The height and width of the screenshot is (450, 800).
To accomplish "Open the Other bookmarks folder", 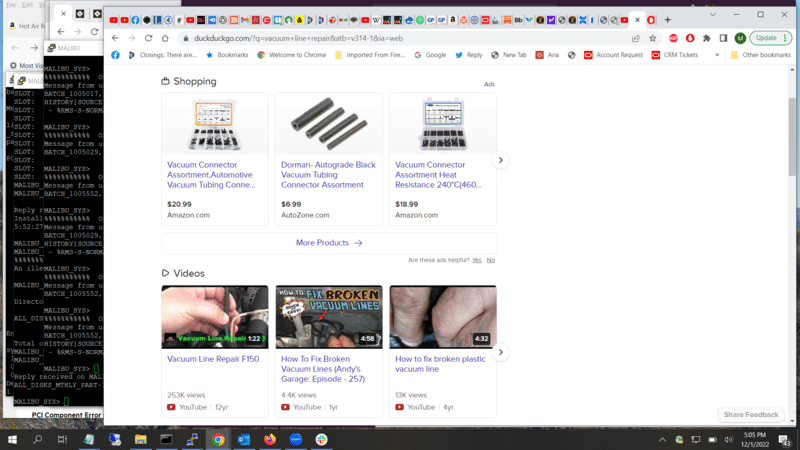I will click(x=760, y=55).
